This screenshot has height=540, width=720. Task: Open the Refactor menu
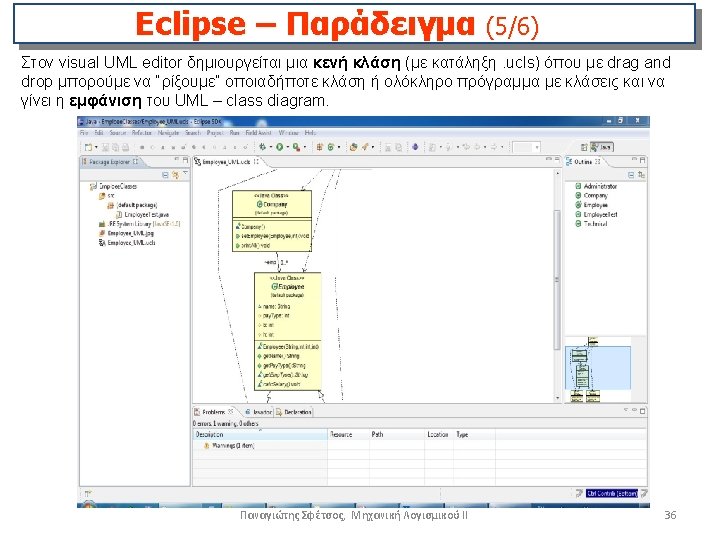141,133
